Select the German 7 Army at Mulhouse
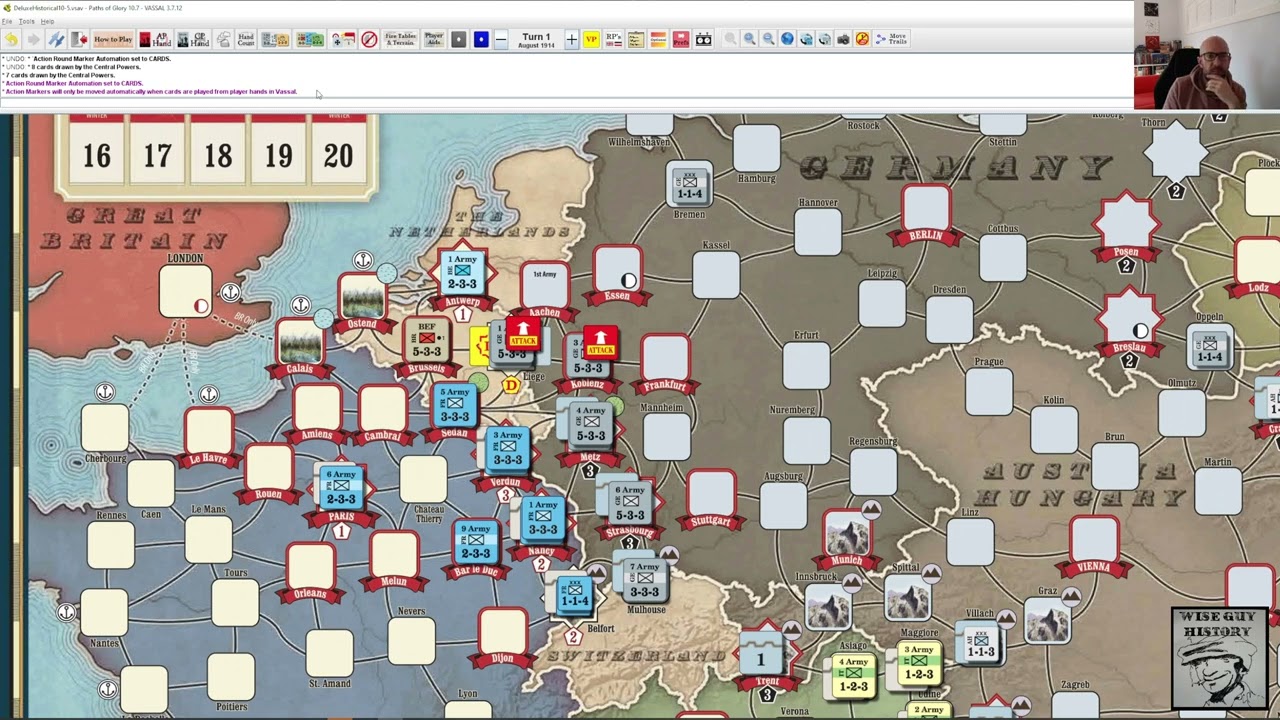Image resolution: width=1280 pixels, height=720 pixels. (x=644, y=581)
